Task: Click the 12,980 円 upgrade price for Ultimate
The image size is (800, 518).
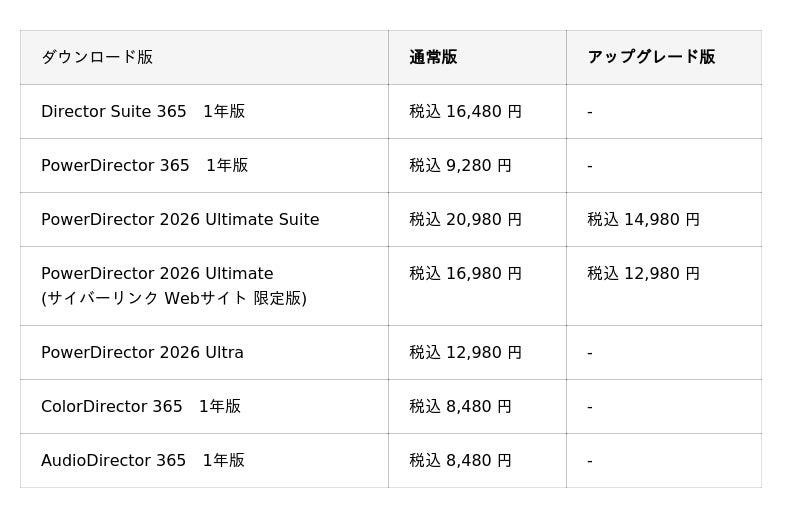Action: 643,273
